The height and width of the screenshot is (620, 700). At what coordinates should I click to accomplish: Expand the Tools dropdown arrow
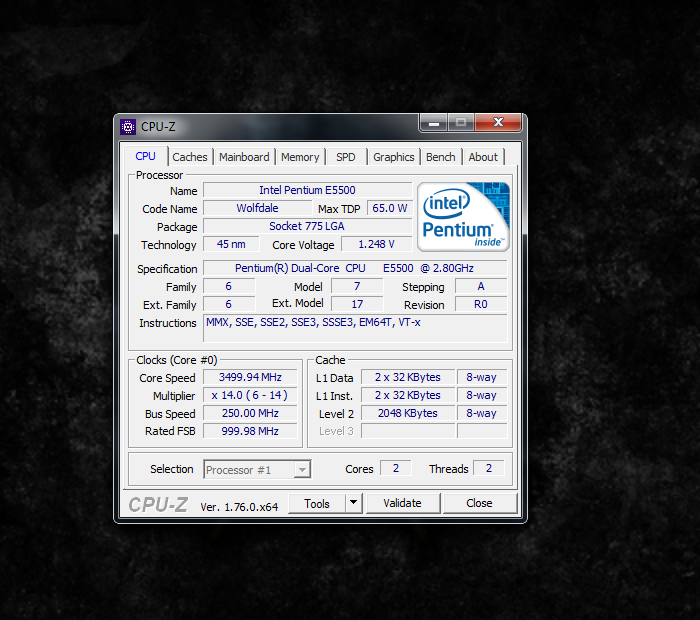tap(353, 503)
